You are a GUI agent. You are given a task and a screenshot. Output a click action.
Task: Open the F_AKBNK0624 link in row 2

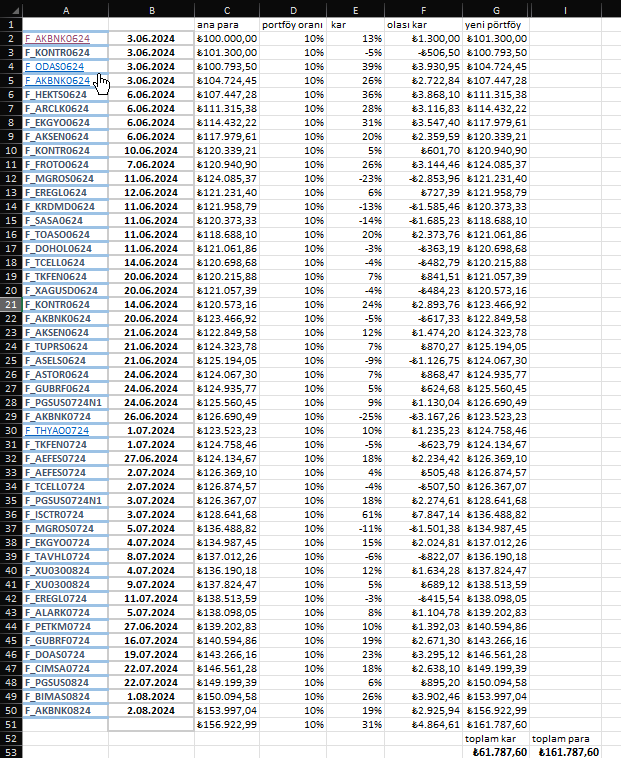58,39
